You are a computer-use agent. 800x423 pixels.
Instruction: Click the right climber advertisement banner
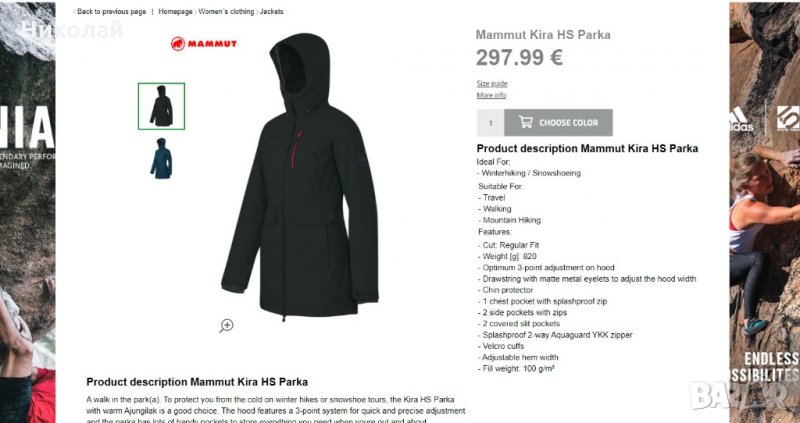point(765,212)
